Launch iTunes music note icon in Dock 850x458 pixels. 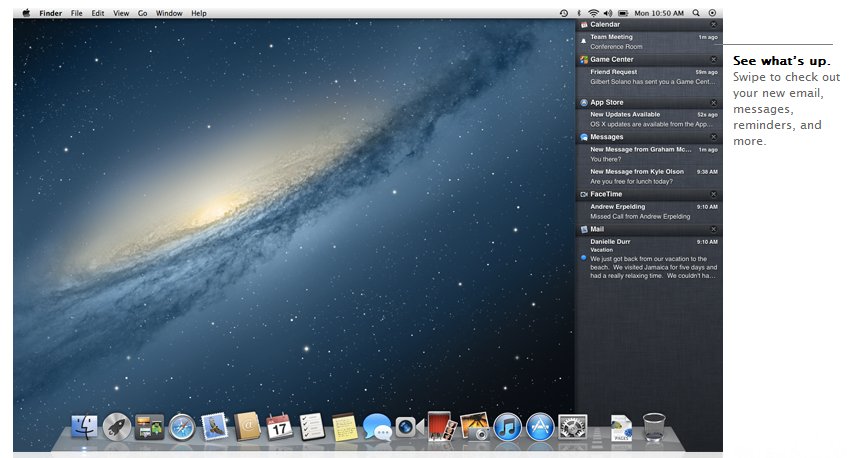coord(507,427)
